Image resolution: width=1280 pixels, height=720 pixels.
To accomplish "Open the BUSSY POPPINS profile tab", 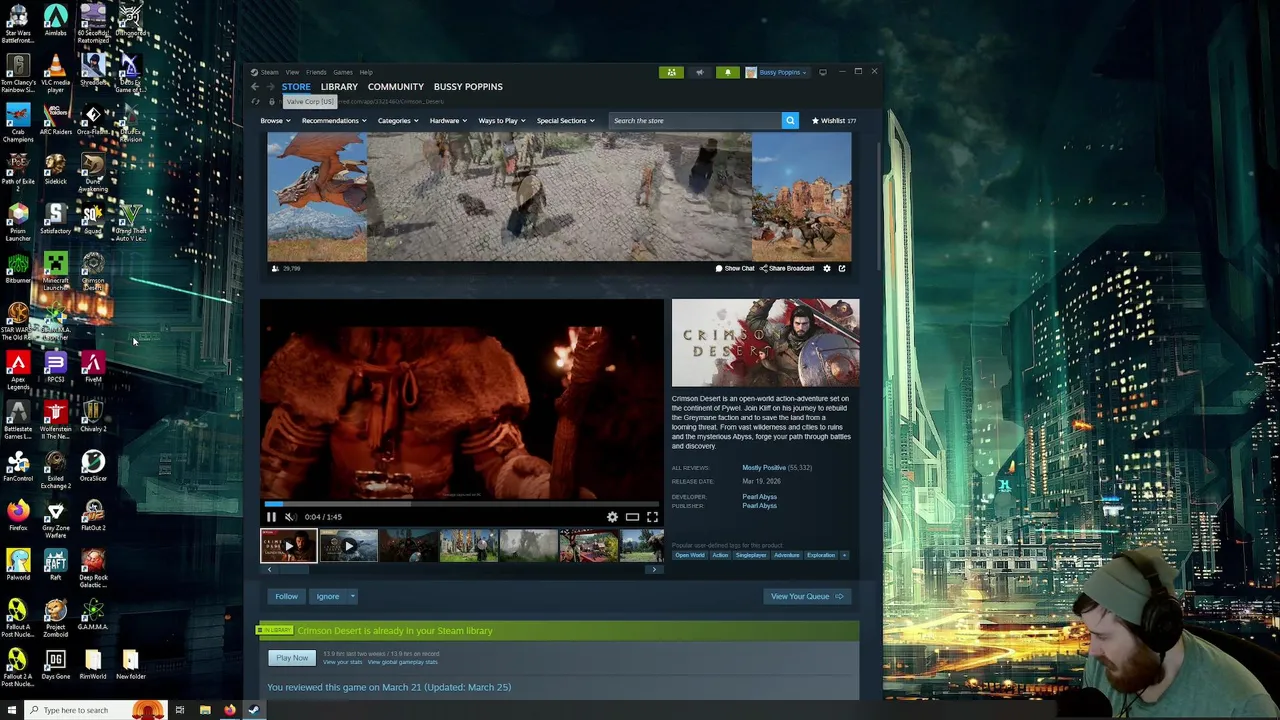I will (468, 87).
